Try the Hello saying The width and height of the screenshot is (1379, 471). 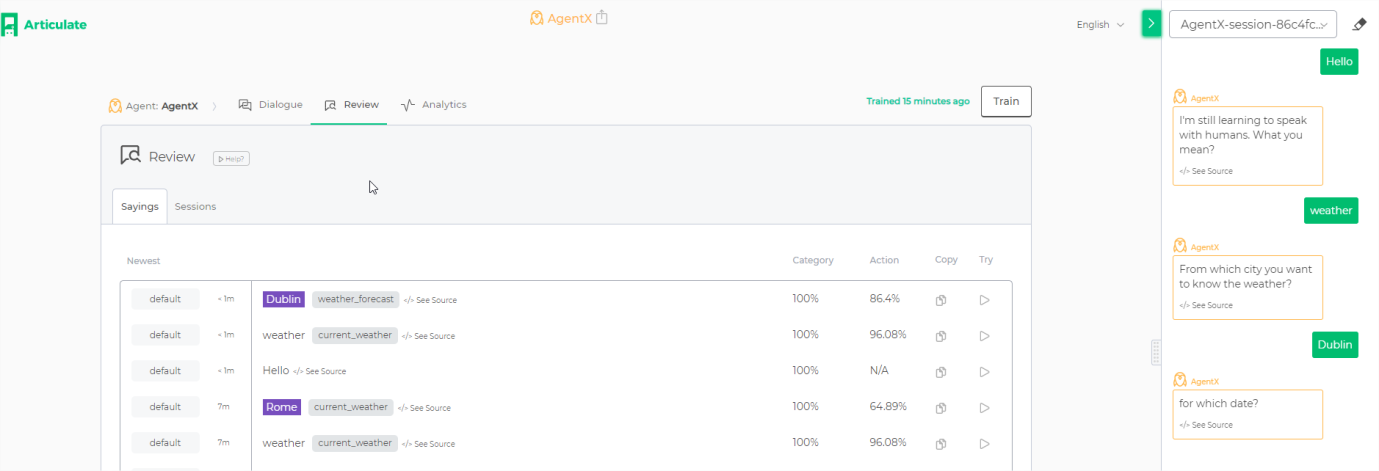tap(984, 372)
